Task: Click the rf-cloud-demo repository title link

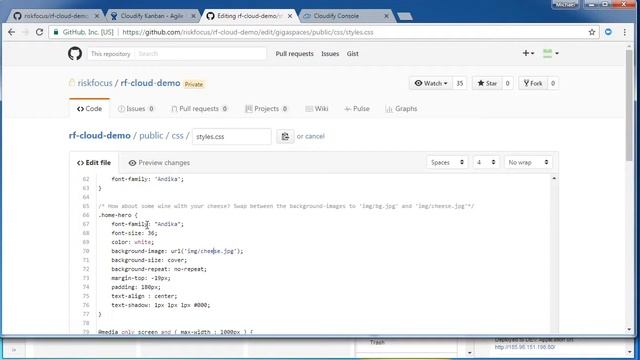Action: click(x=150, y=83)
